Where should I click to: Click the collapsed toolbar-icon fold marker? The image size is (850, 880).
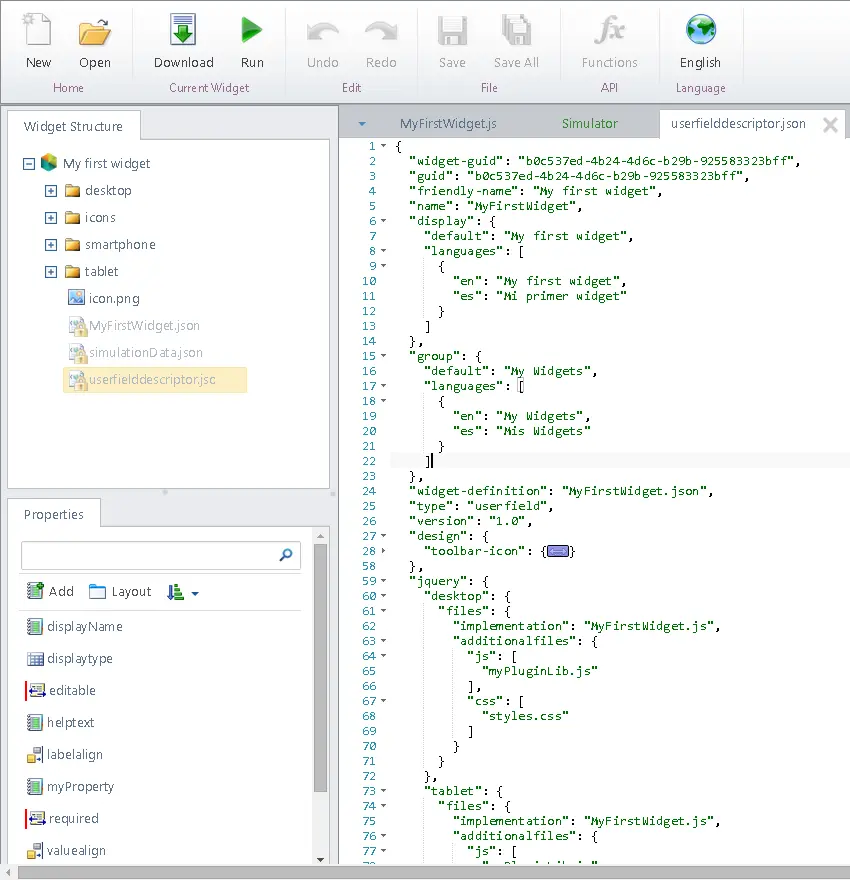click(558, 551)
